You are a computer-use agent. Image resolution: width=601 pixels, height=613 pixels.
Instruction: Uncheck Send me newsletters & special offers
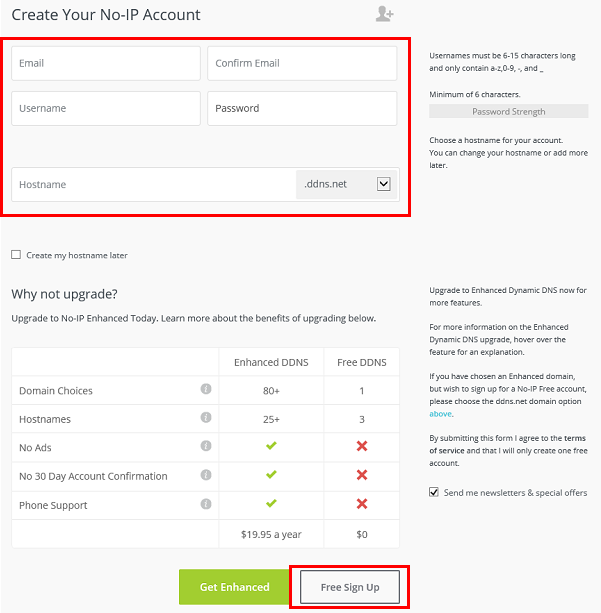tap(434, 492)
